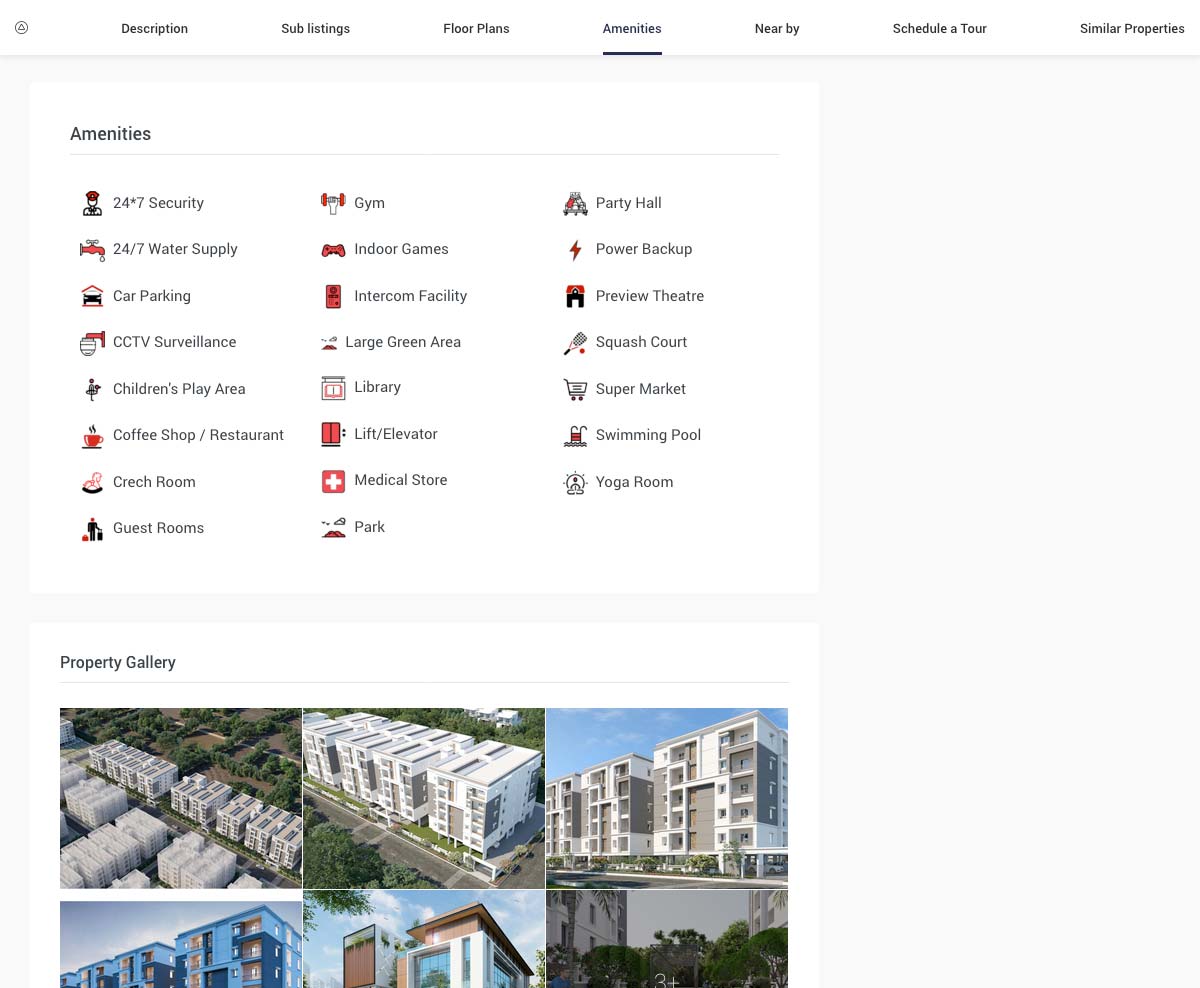Click the Children's Play Area icon

(x=92, y=389)
